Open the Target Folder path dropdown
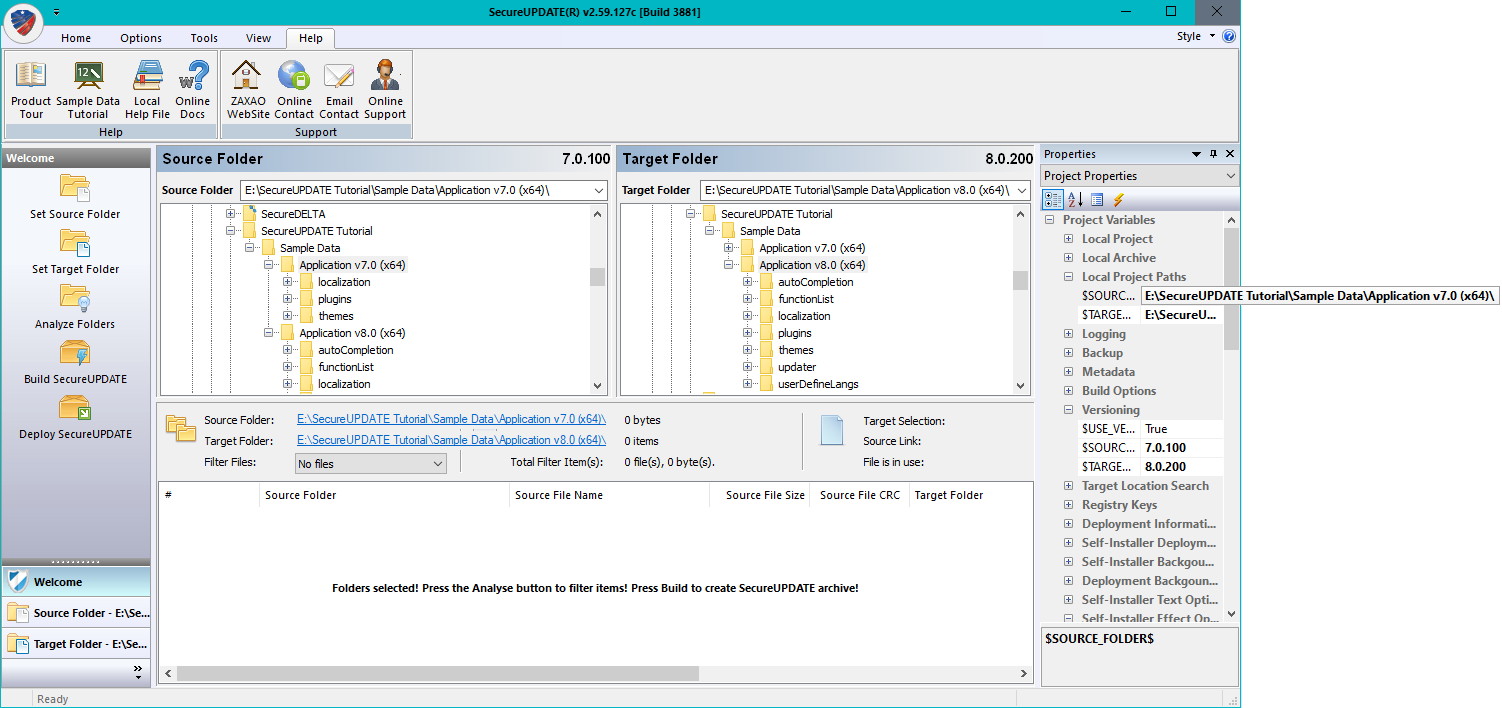The height and width of the screenshot is (708, 1502). pyautogui.click(x=1020, y=190)
